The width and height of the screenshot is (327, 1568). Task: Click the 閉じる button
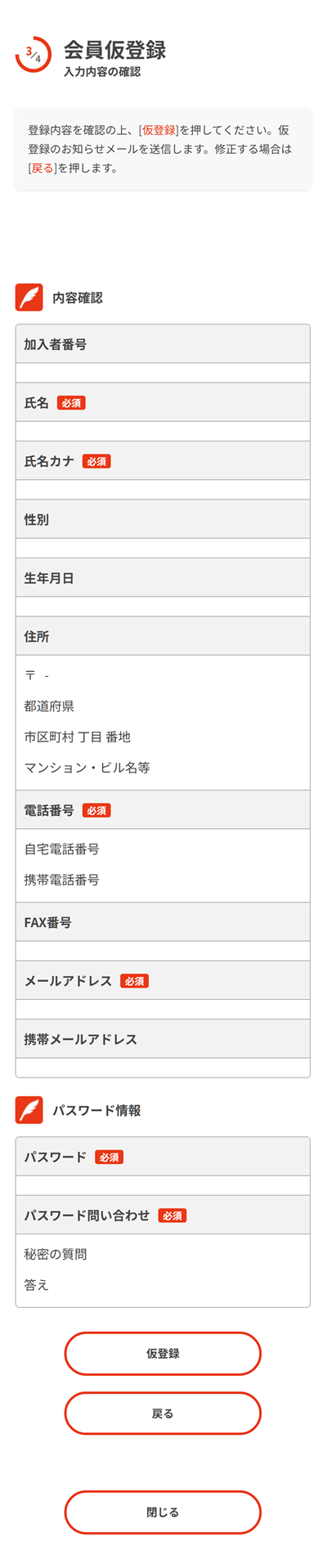click(163, 1512)
